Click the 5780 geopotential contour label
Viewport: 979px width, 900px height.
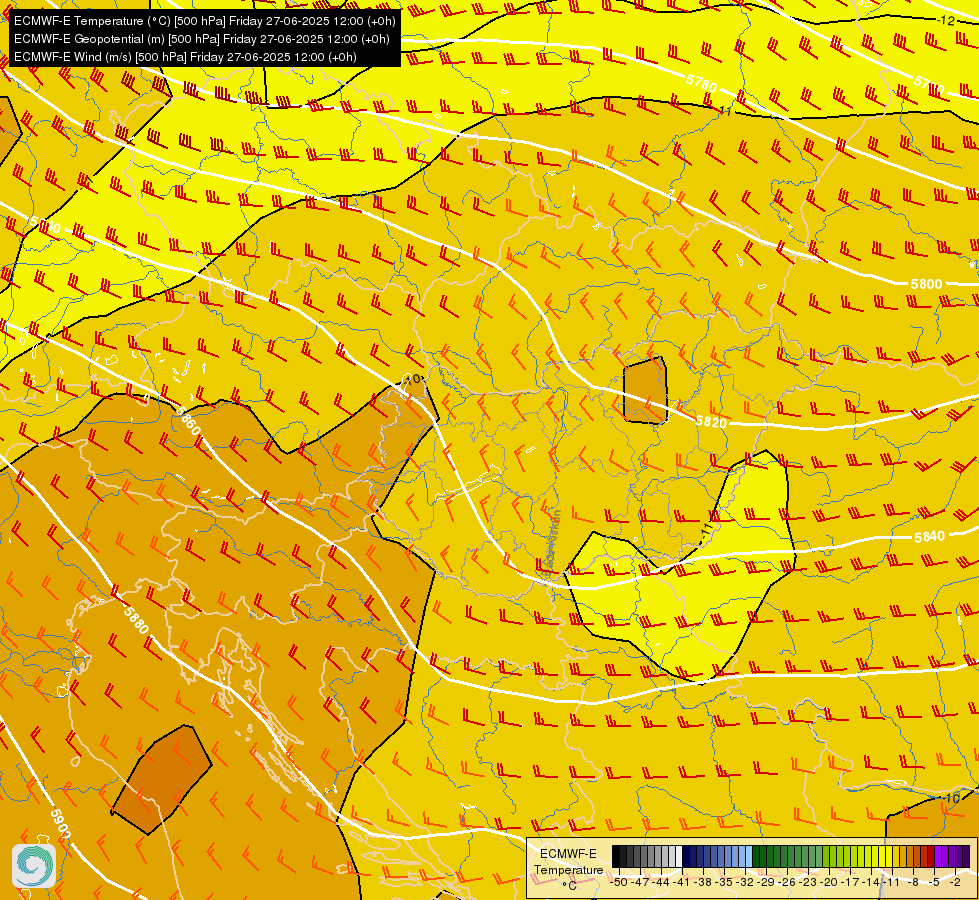click(701, 82)
